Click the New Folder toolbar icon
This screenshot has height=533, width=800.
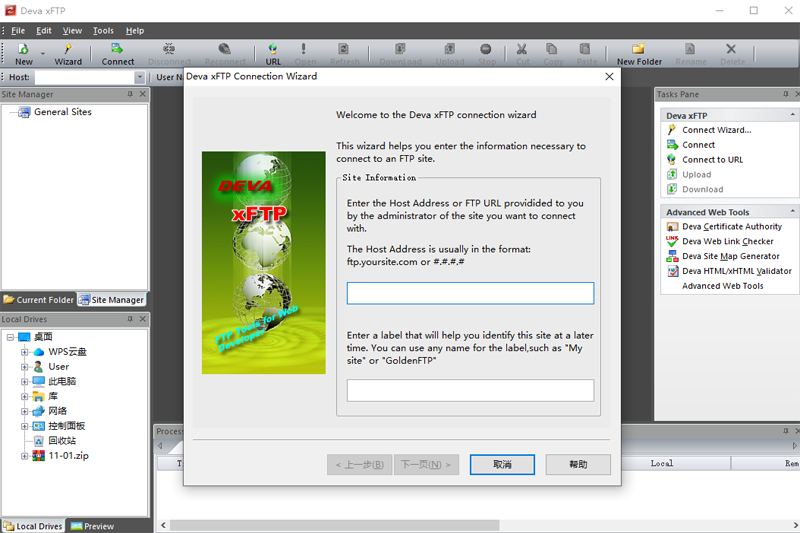639,54
